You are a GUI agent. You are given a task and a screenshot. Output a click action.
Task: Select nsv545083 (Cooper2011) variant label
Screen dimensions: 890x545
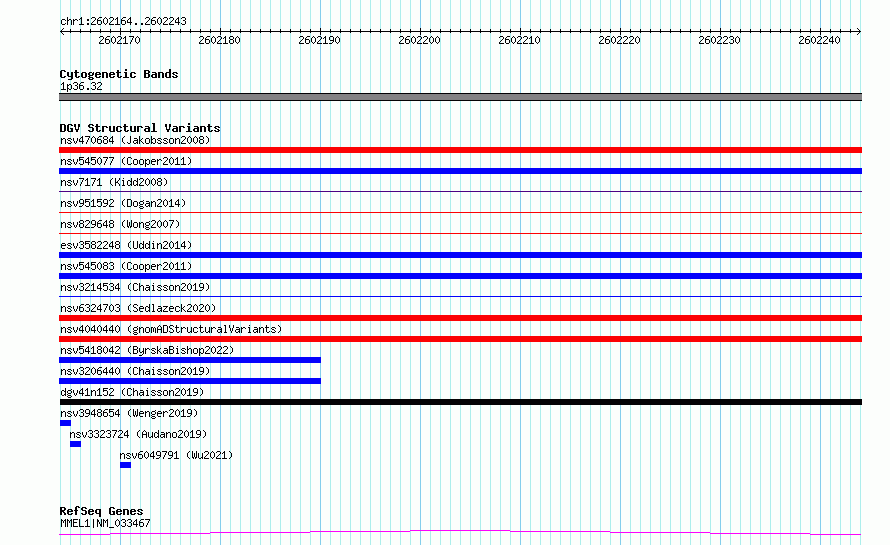126,266
